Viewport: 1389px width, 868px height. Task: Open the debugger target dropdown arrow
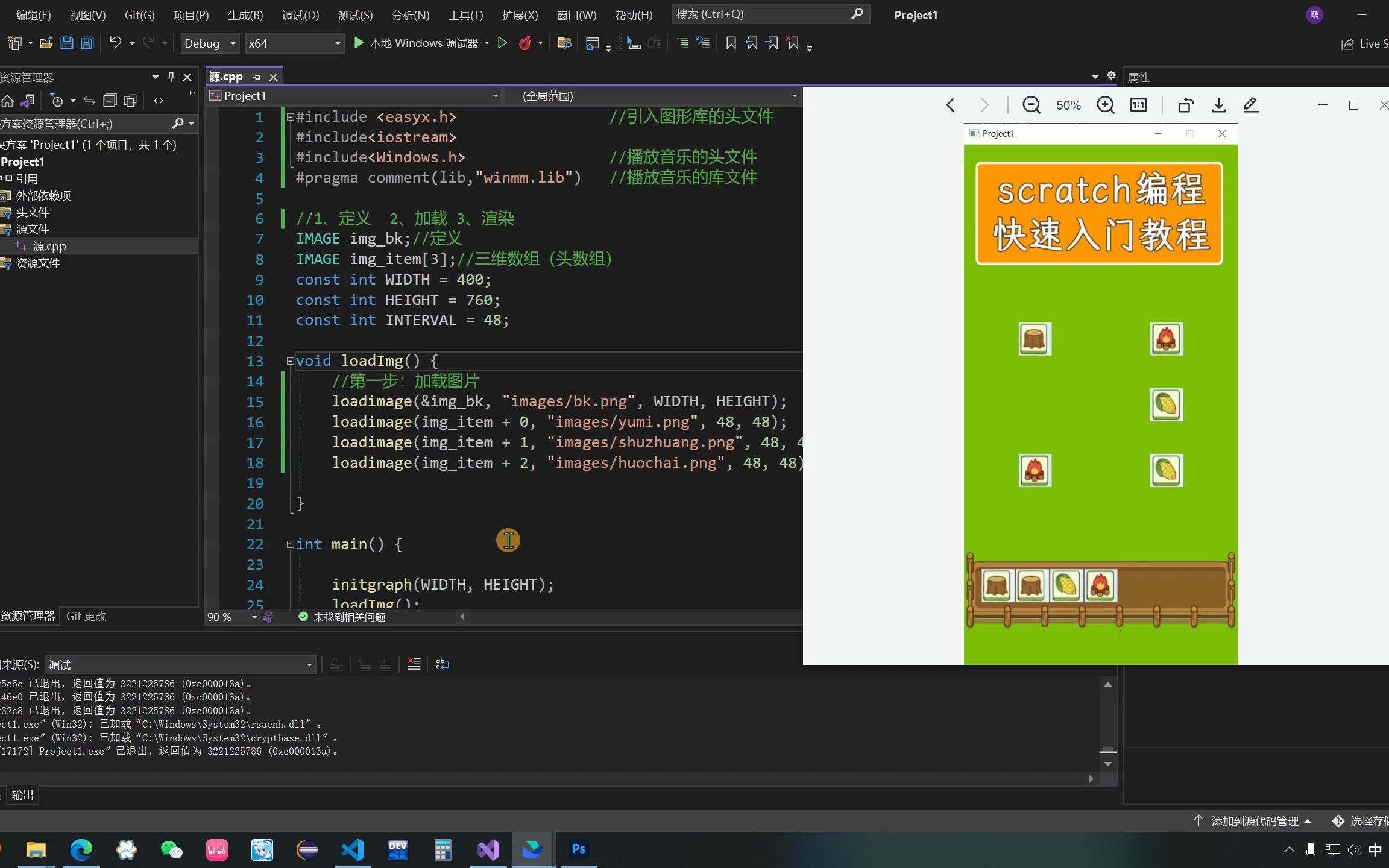[x=487, y=43]
